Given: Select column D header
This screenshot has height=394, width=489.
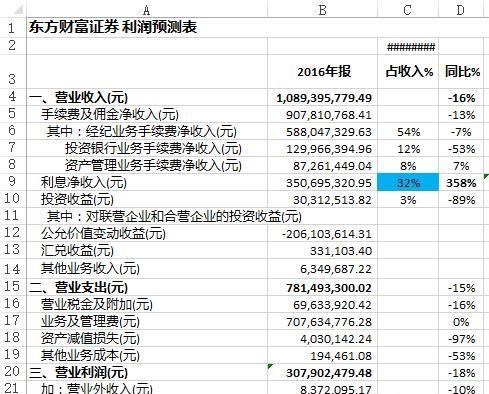Looking at the screenshot, I should (x=461, y=10).
